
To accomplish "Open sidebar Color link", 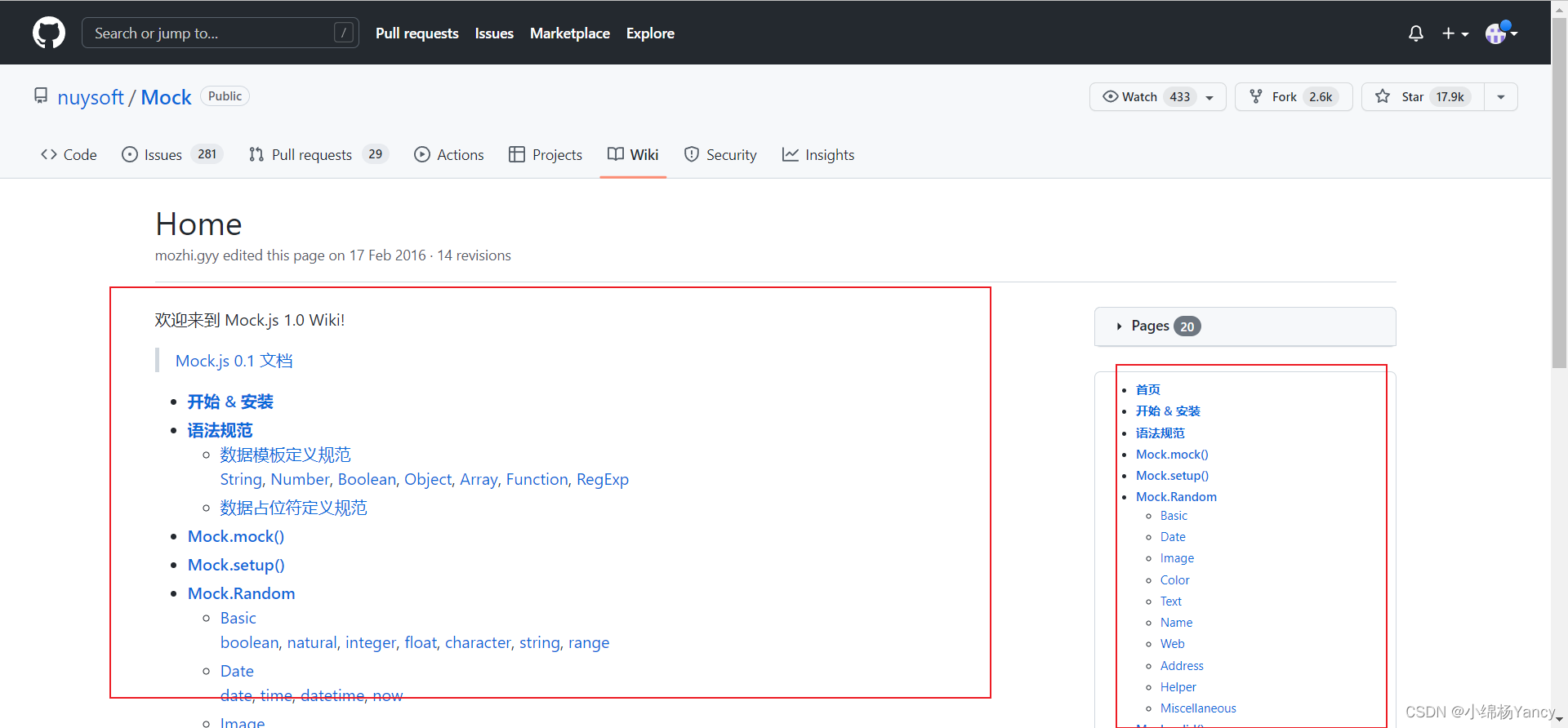I will [1174, 580].
